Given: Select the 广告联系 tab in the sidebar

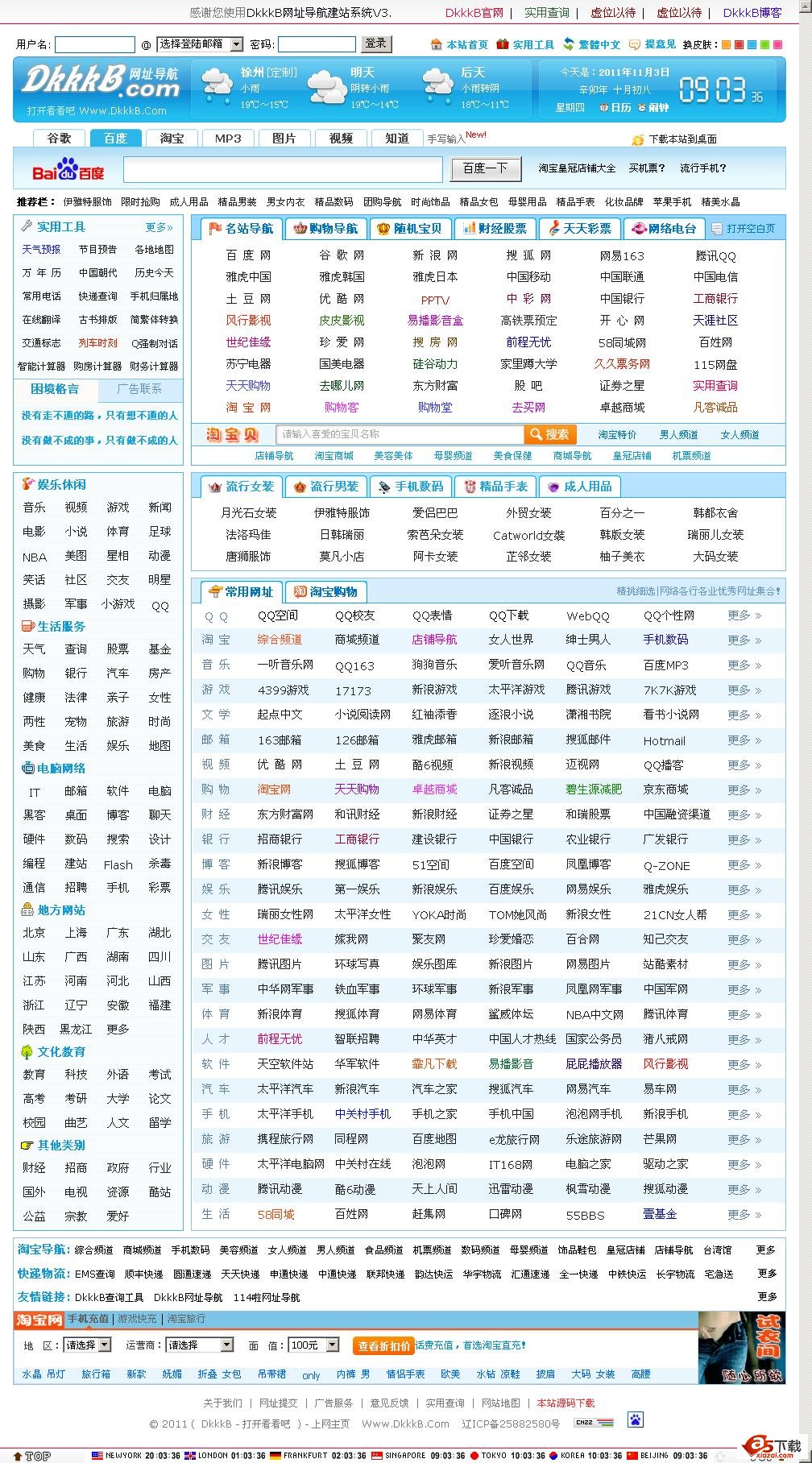Looking at the screenshot, I should (140, 389).
